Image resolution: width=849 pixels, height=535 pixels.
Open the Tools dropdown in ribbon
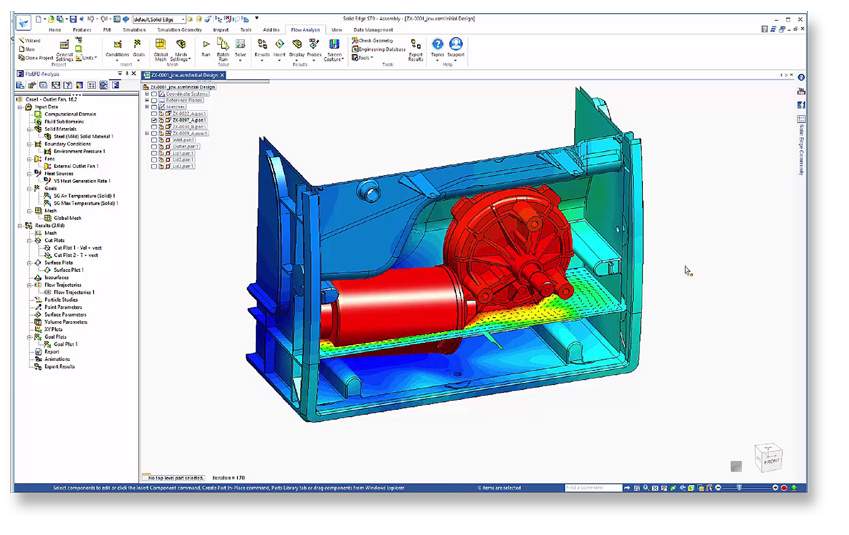click(362, 58)
